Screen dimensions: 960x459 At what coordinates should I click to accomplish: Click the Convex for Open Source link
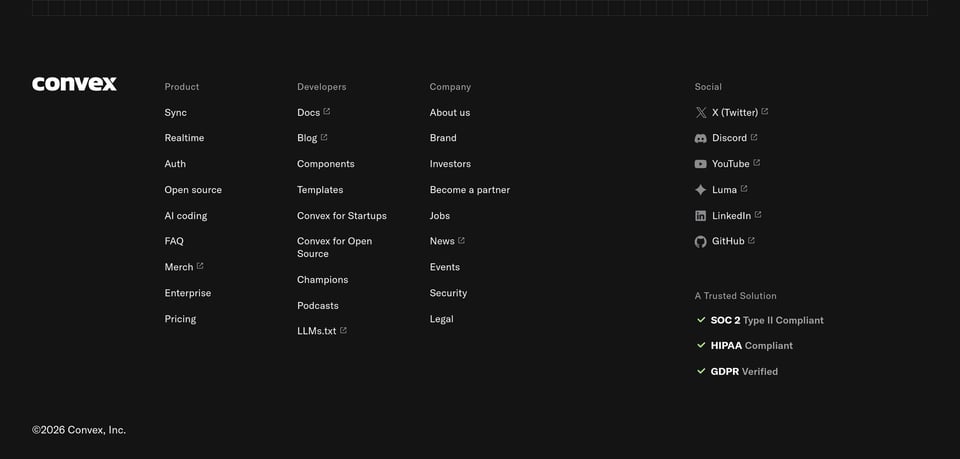coord(334,247)
